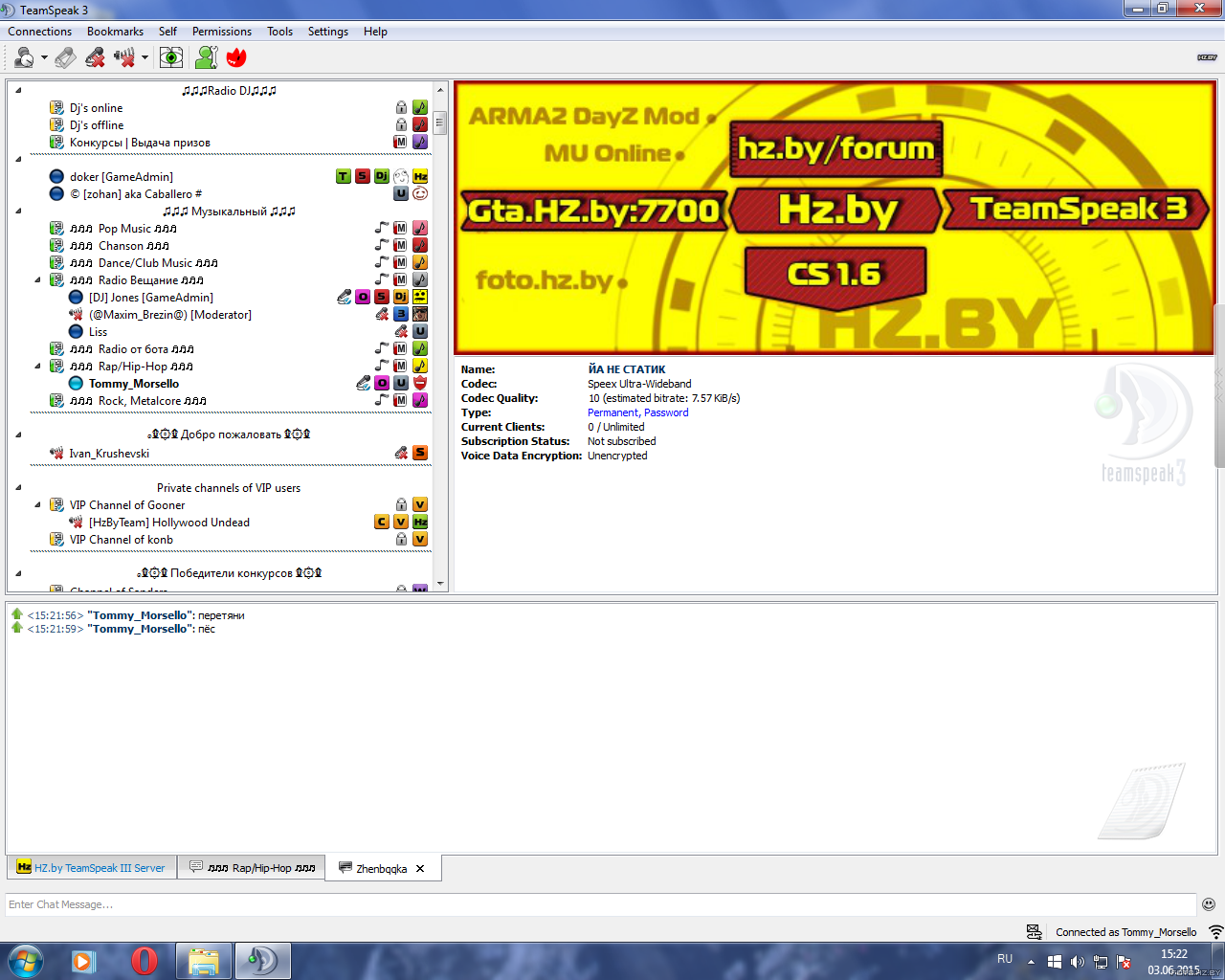The height and width of the screenshot is (980, 1225).
Task: Select the Chanson channel
Action: pyautogui.click(x=120, y=246)
